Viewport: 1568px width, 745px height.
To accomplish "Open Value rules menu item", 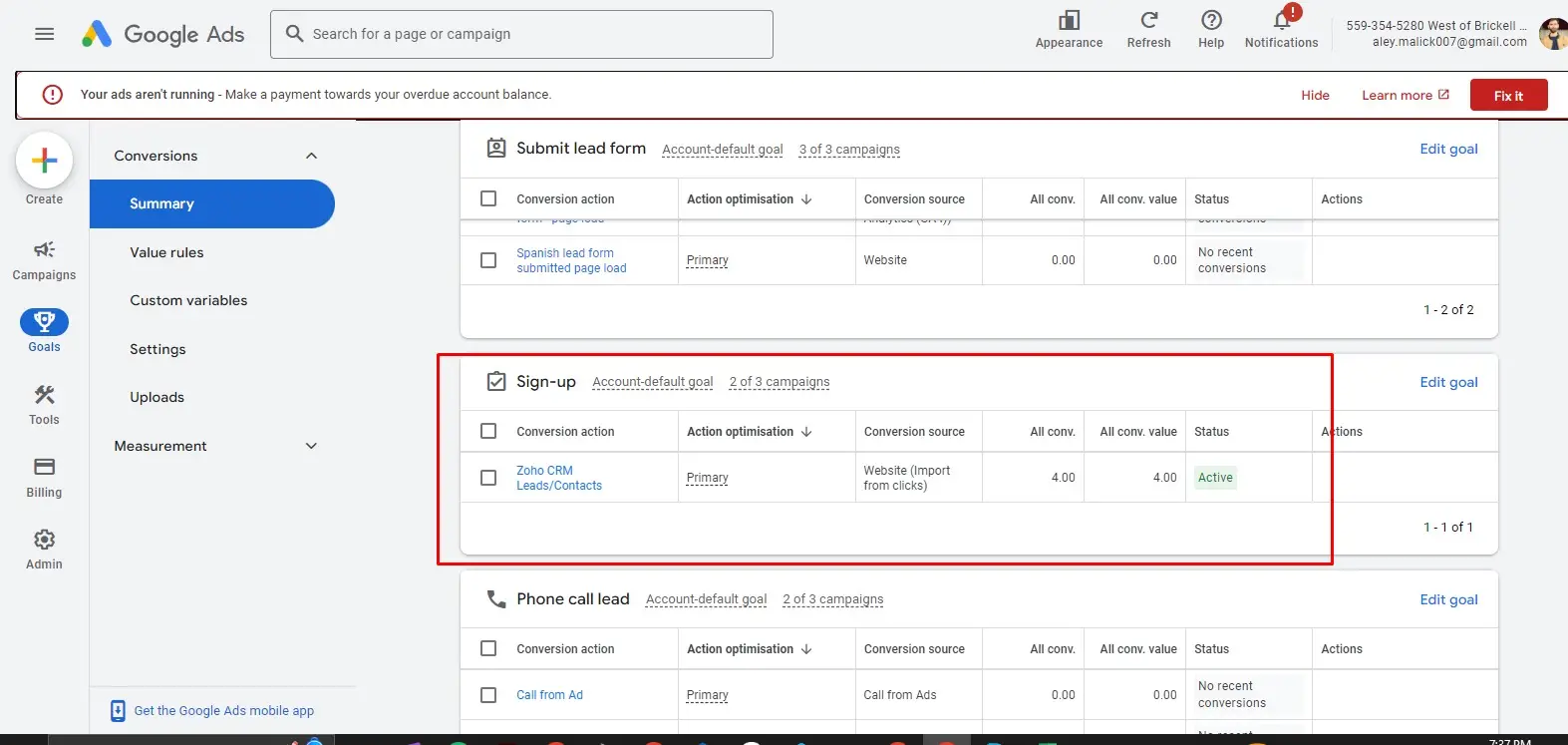I will tap(166, 252).
